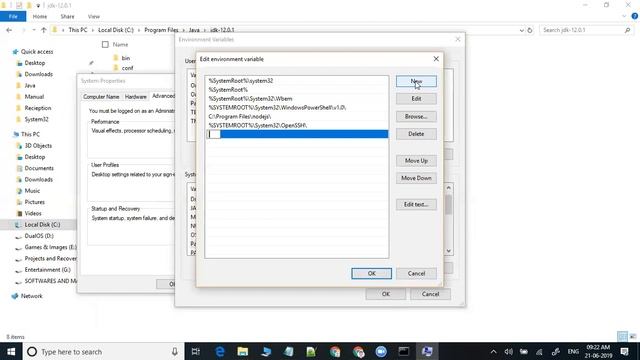Screen dimensions: 640x360
Task: Go up one folder level
Action: click(x=44, y=30)
